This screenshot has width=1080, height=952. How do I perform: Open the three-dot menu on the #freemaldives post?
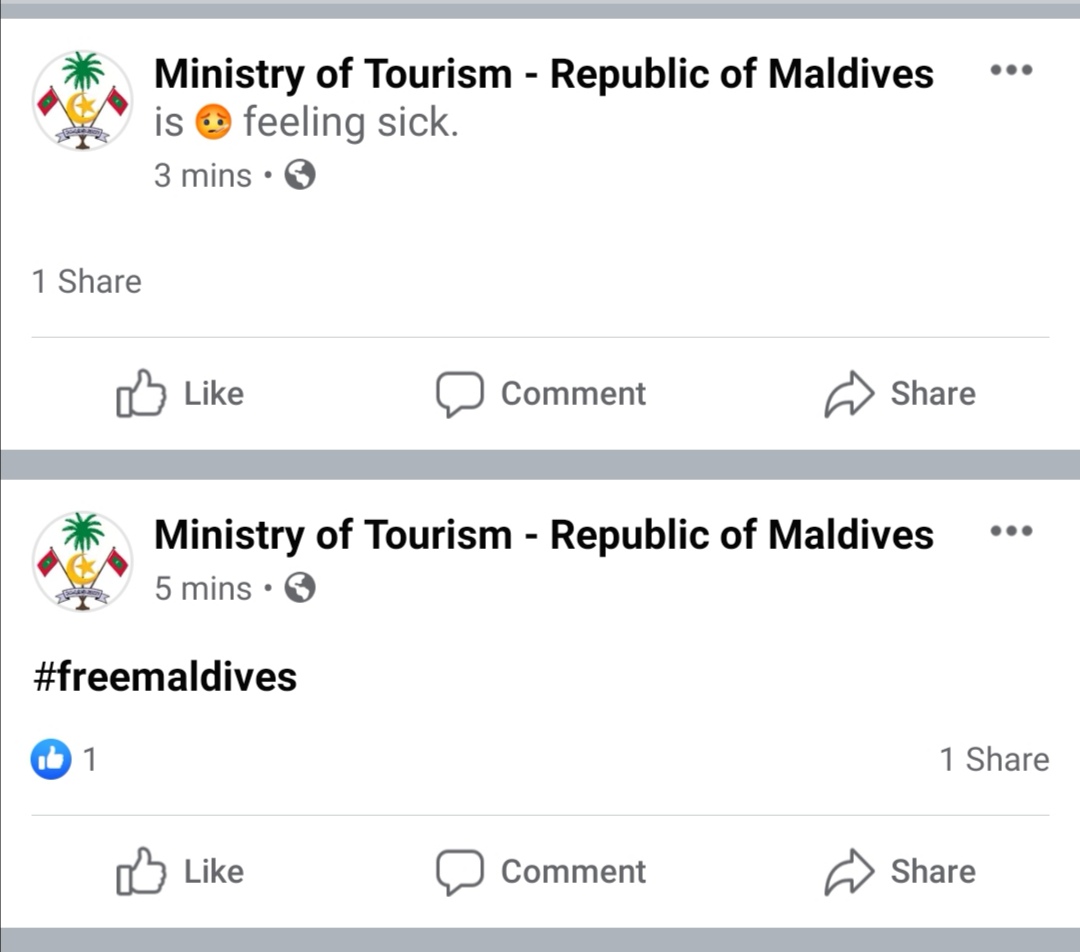1011,531
